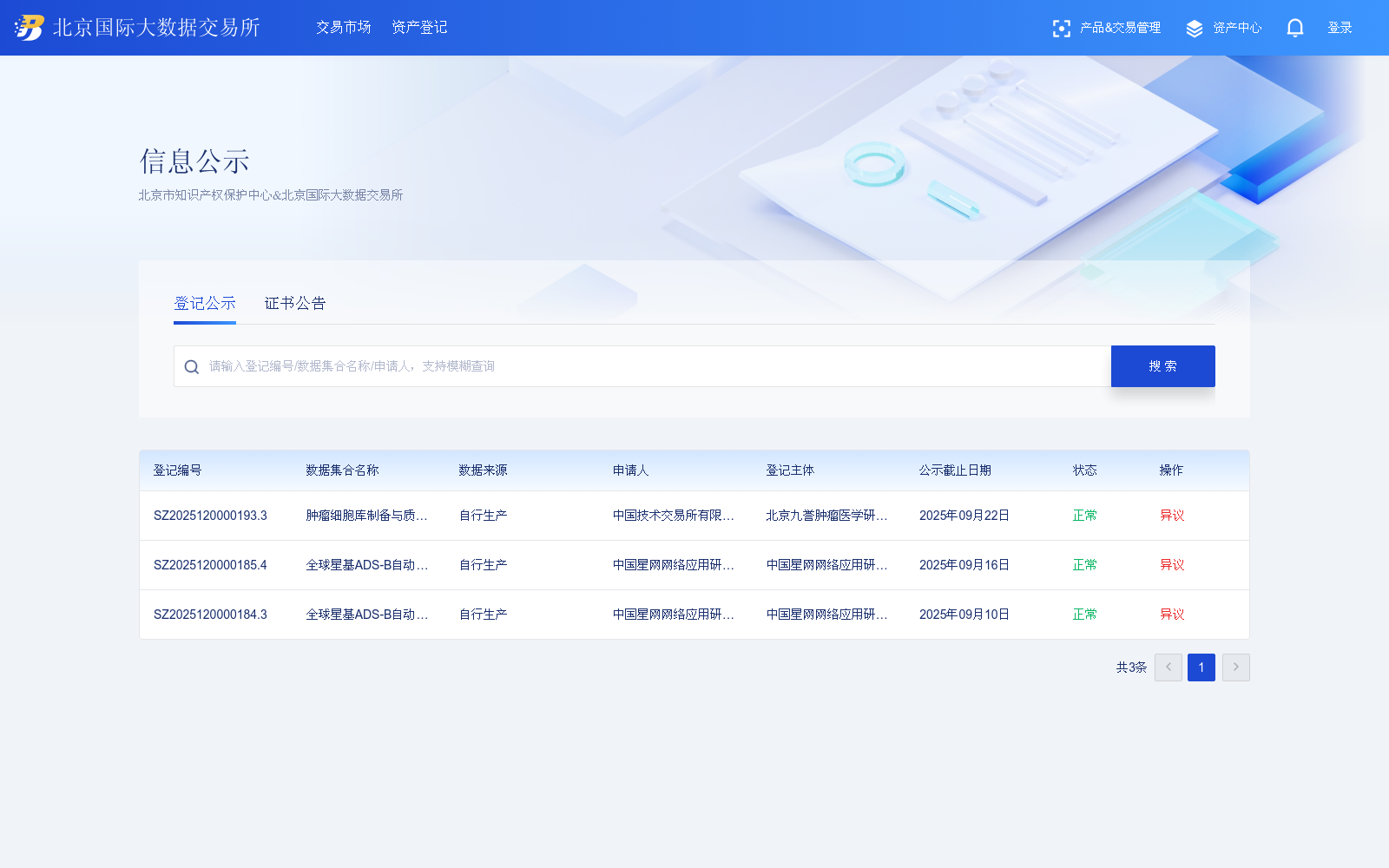
Task: Open the notification bell
Action: coord(1295,28)
